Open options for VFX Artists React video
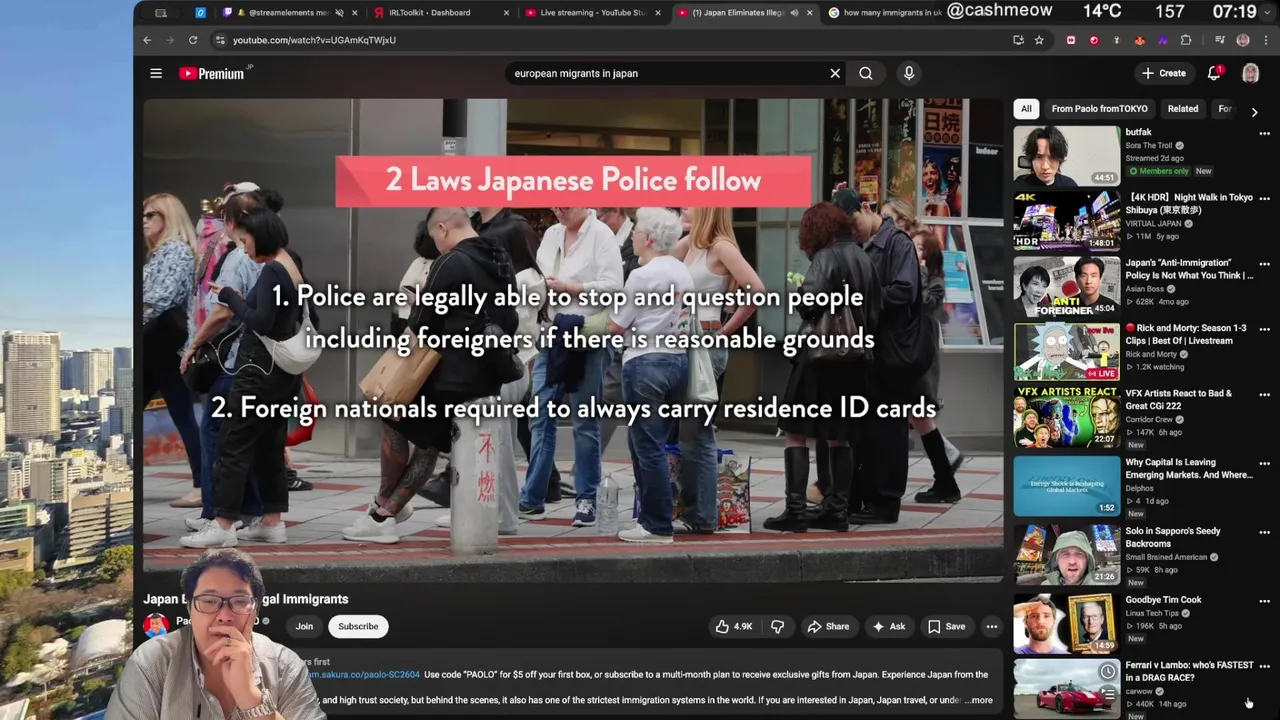 tap(1264, 394)
